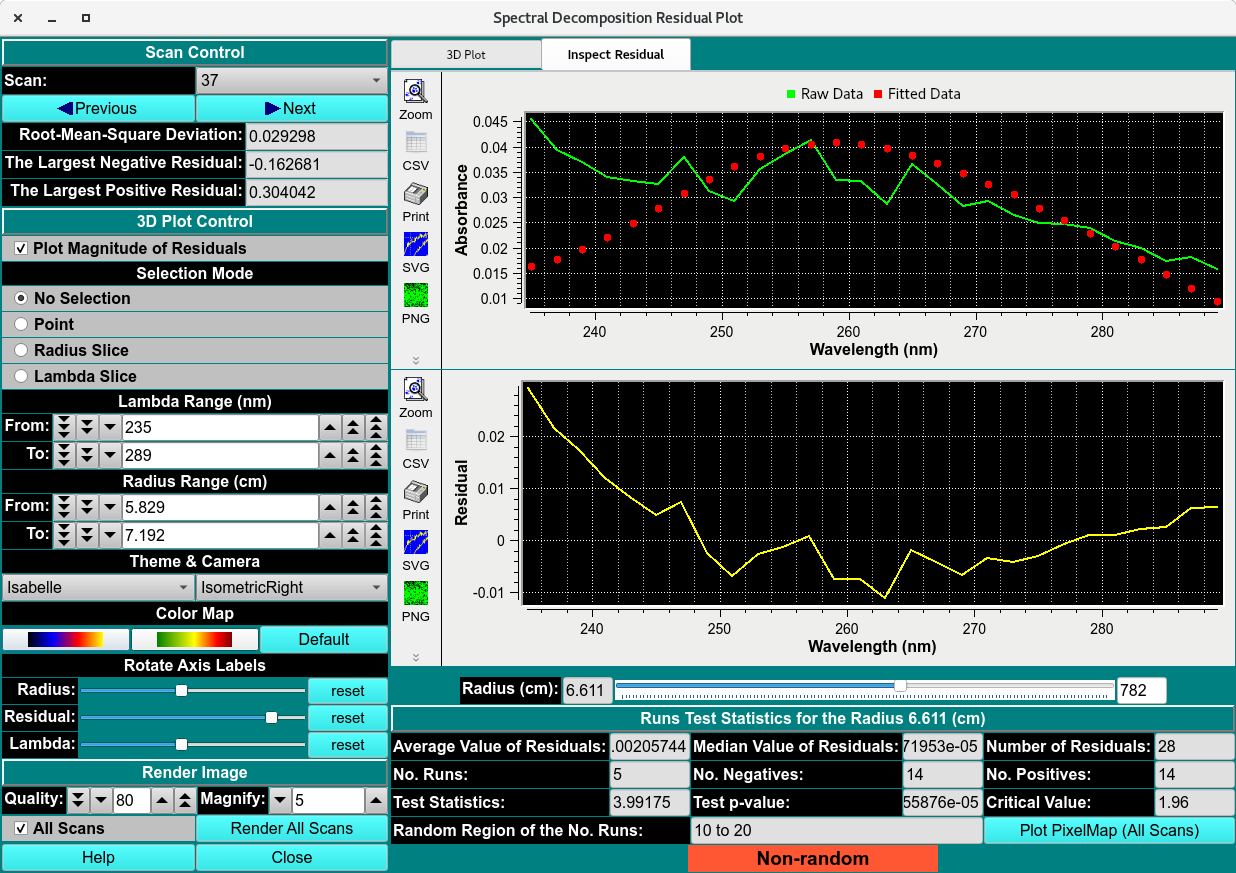Click Close button at bottom
The width and height of the screenshot is (1236, 873).
[x=292, y=857]
